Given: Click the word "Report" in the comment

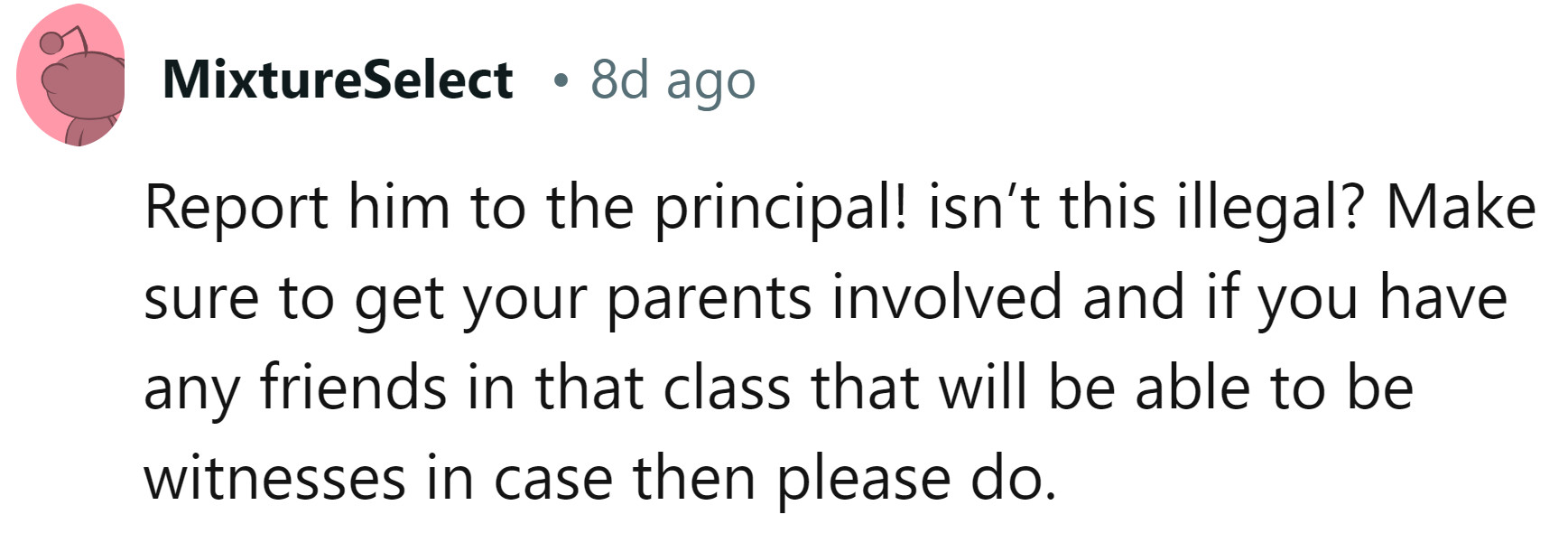Looking at the screenshot, I should [237, 208].
